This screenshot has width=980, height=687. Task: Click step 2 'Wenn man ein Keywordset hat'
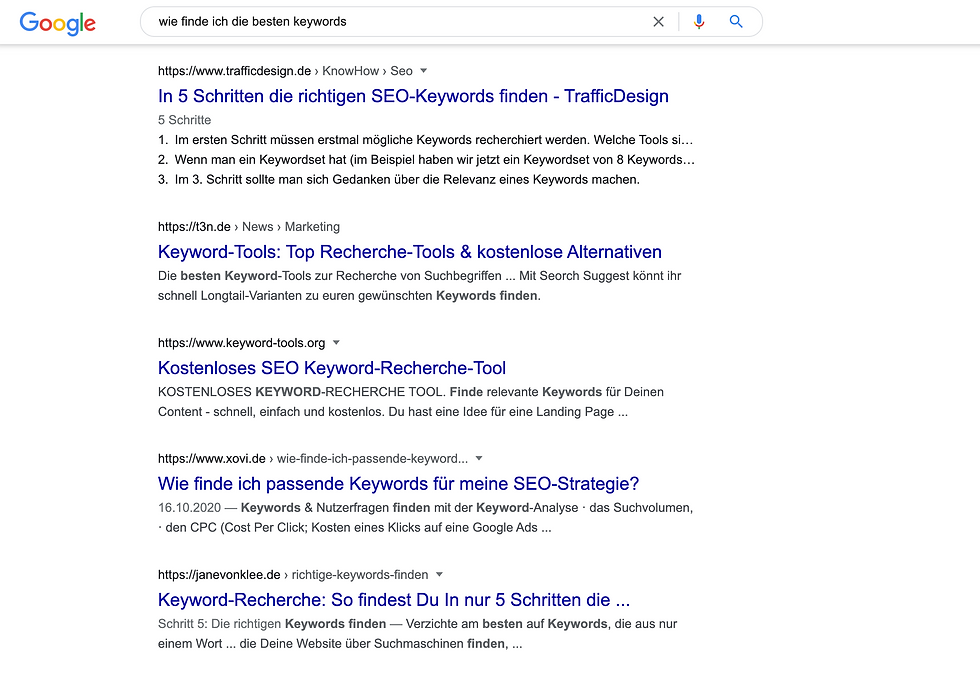pyautogui.click(x=426, y=159)
